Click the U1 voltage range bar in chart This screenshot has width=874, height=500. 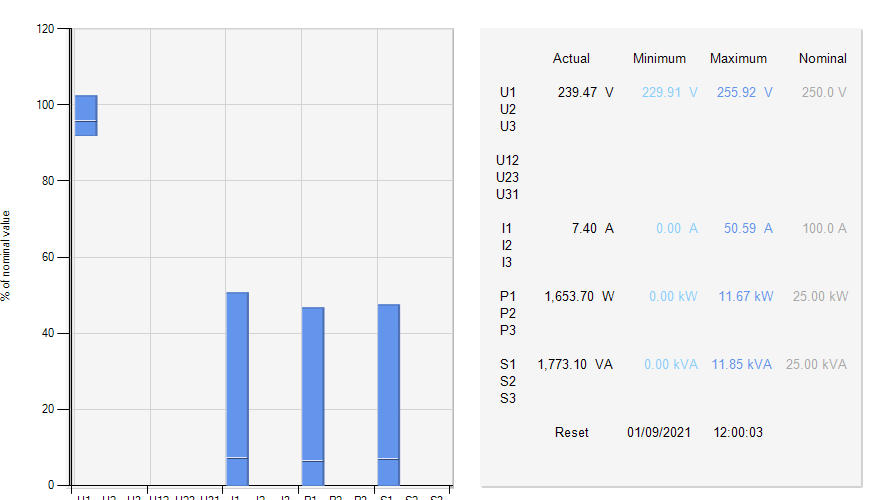pyautogui.click(x=86, y=115)
